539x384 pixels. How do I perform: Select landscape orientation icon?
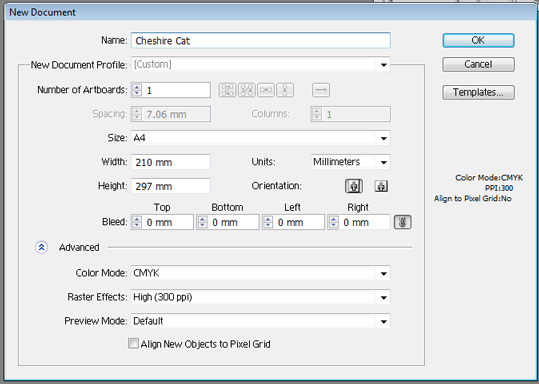click(381, 186)
